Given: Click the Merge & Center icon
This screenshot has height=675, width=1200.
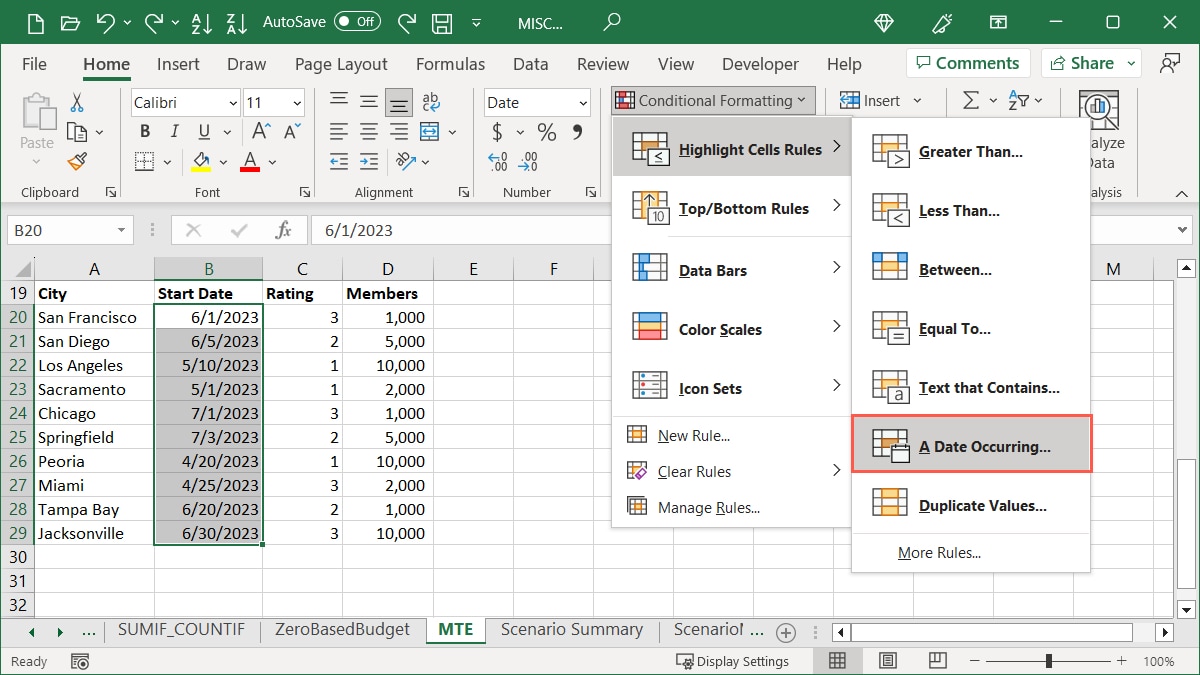Looking at the screenshot, I should point(430,132).
